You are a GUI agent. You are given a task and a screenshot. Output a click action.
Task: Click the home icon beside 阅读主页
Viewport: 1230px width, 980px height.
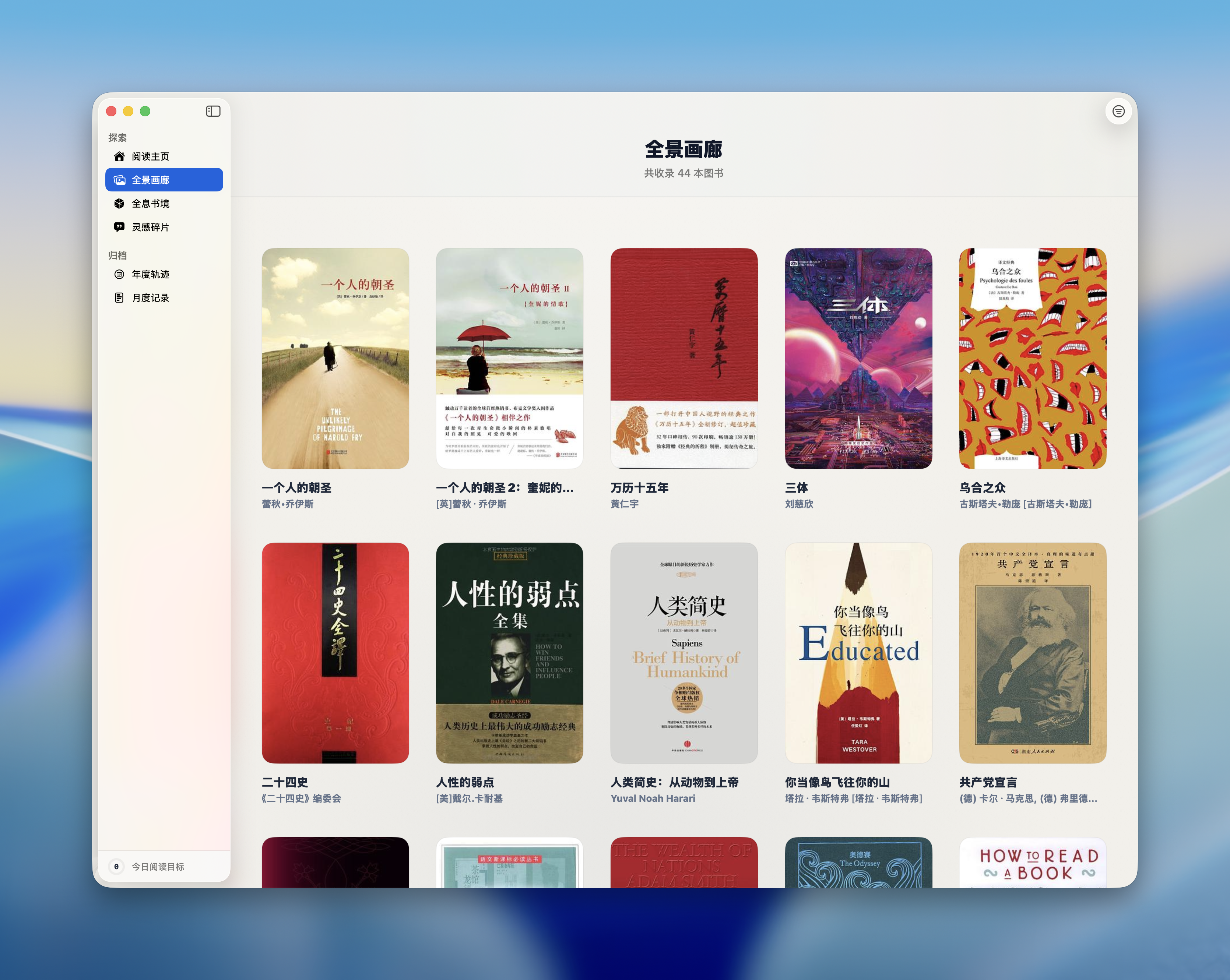coord(119,156)
